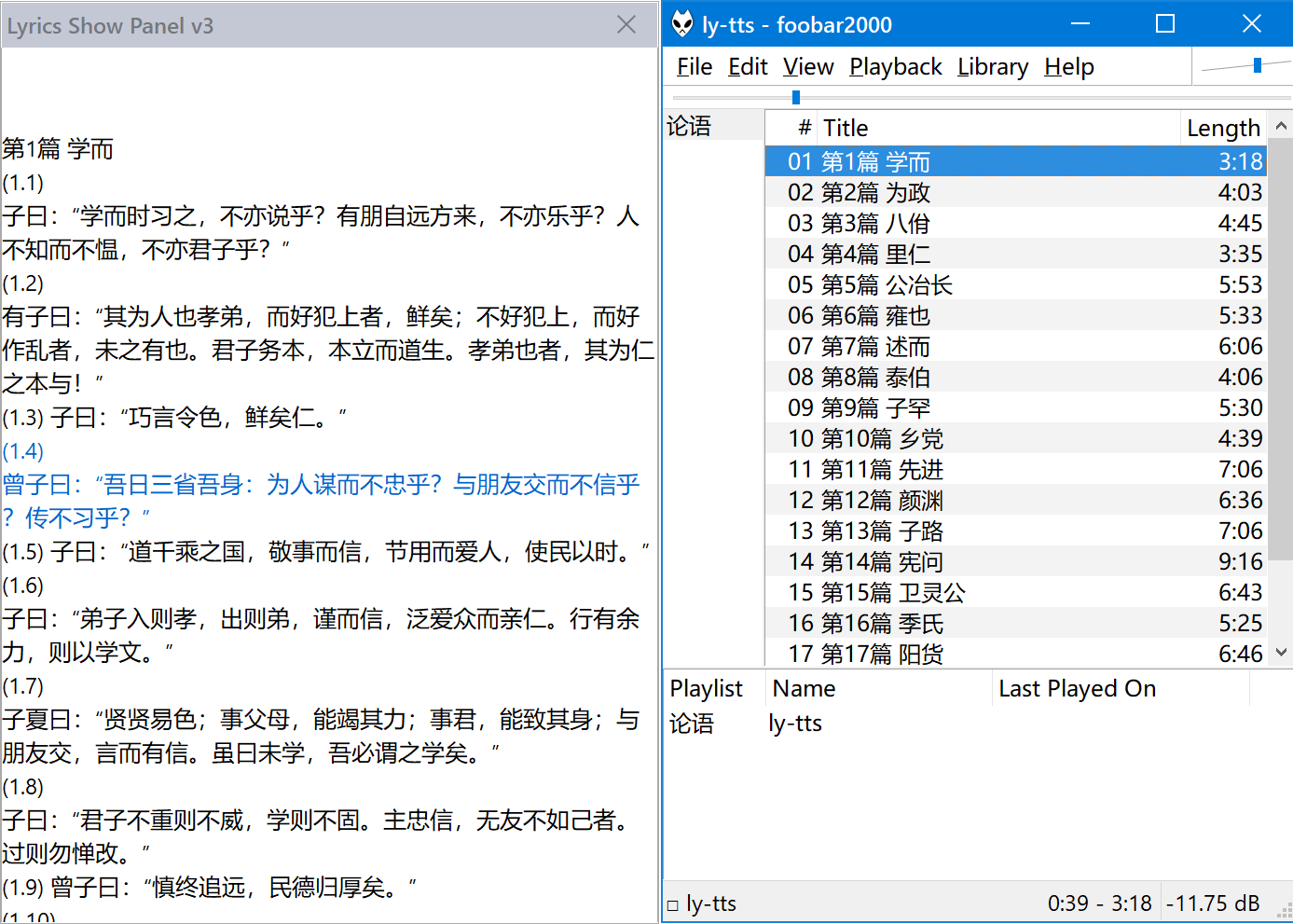Sort playlist by the Title column header
1293x924 pixels.
click(997, 128)
